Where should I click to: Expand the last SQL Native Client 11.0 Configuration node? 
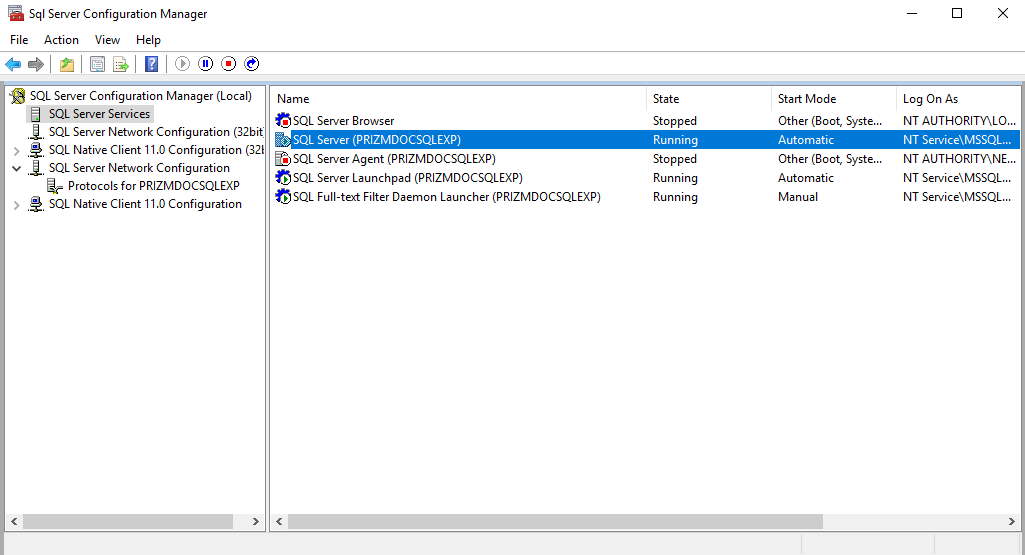pos(16,205)
